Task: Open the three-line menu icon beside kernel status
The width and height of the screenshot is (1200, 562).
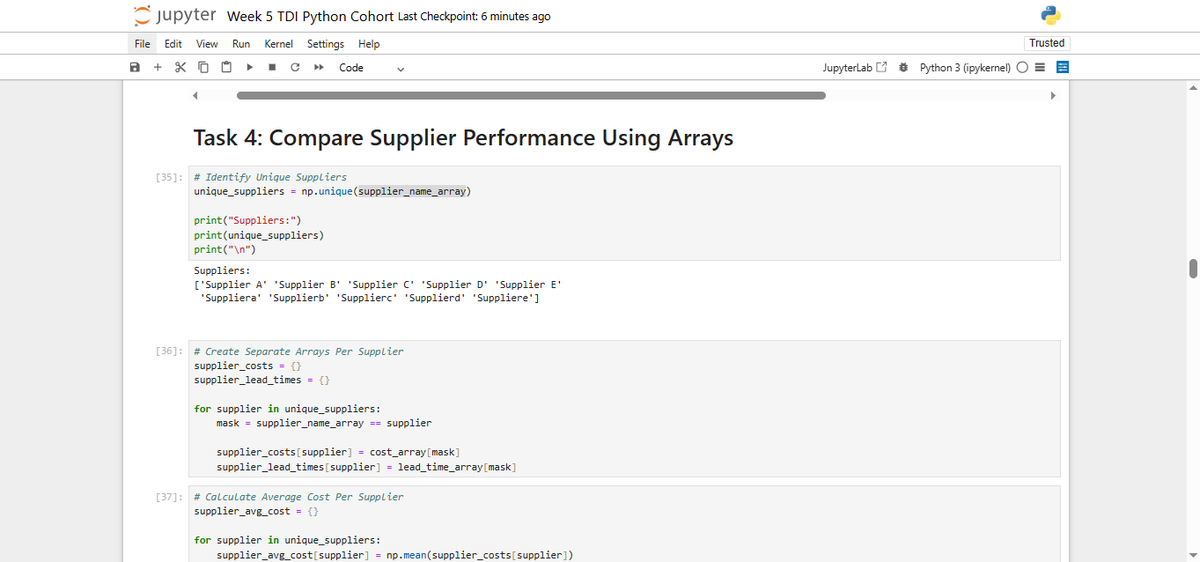Action: tap(1040, 68)
